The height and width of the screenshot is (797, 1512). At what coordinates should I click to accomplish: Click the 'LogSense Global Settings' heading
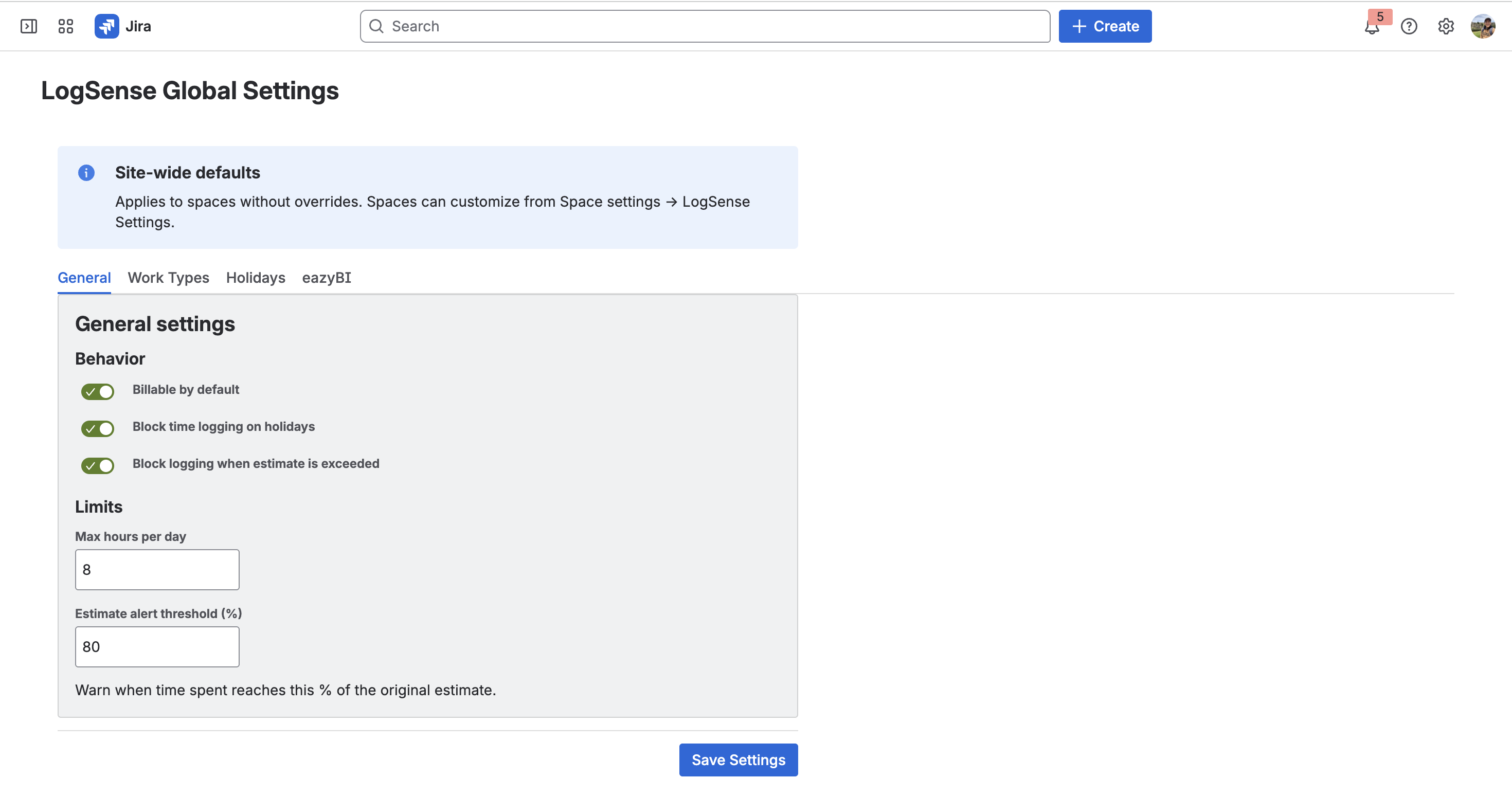190,91
